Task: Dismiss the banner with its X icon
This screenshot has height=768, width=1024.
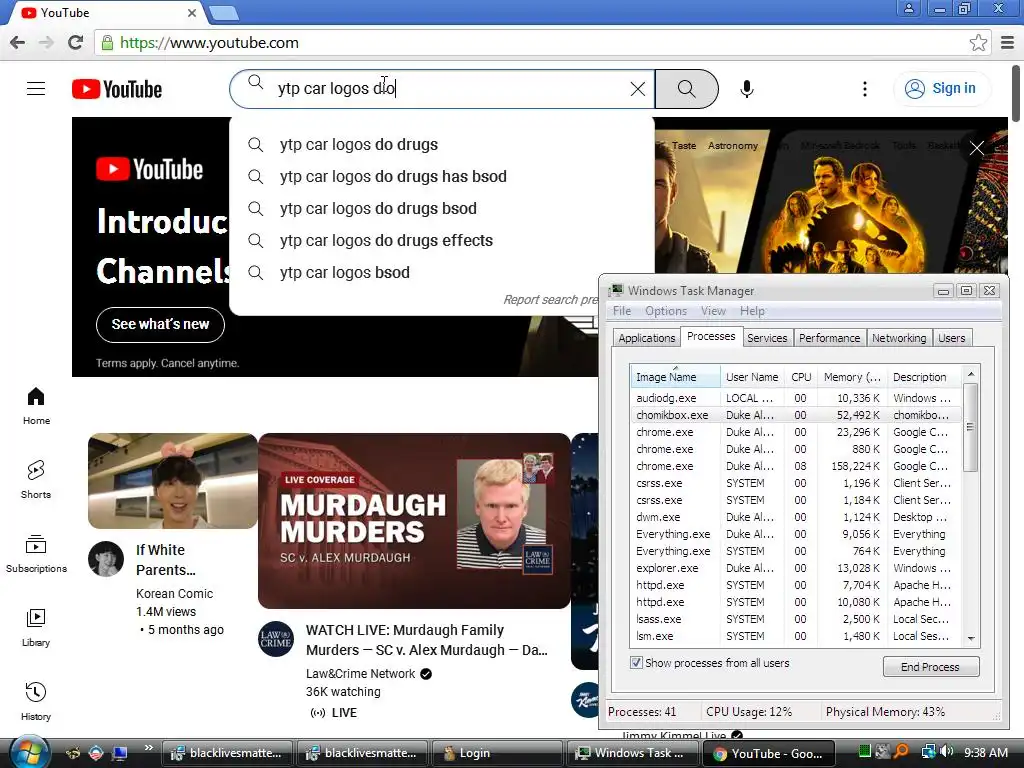Action: [x=976, y=148]
